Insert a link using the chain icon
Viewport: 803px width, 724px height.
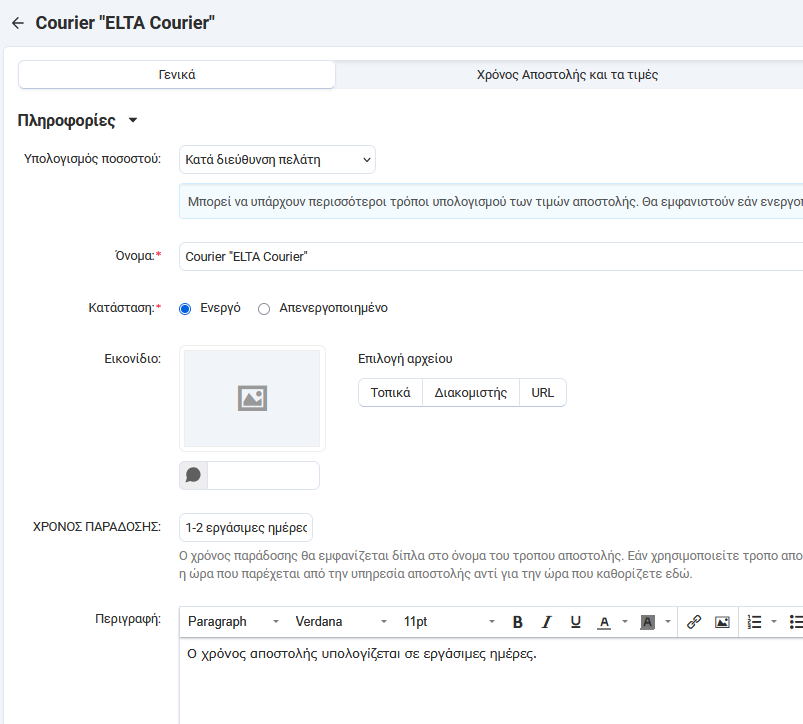[x=693, y=622]
